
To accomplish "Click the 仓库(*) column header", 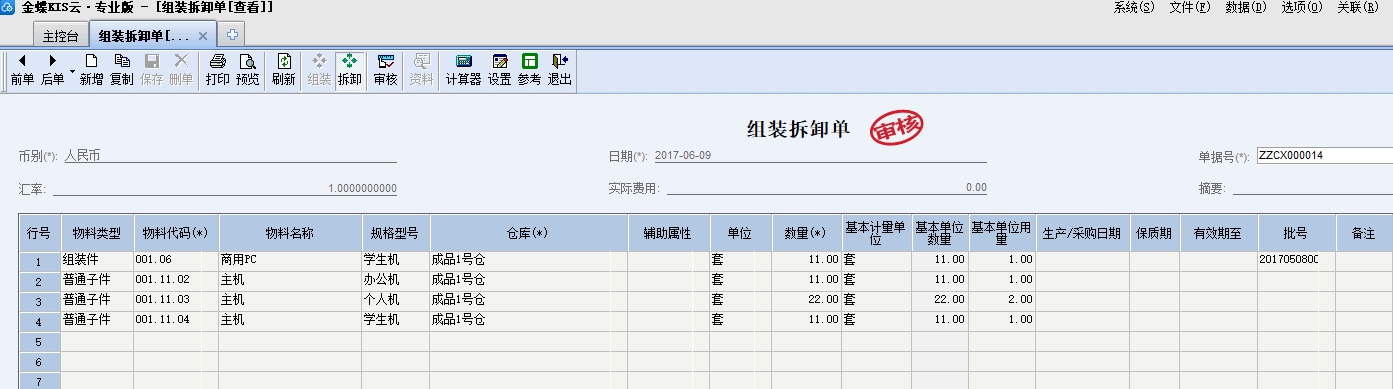I will click(529, 233).
